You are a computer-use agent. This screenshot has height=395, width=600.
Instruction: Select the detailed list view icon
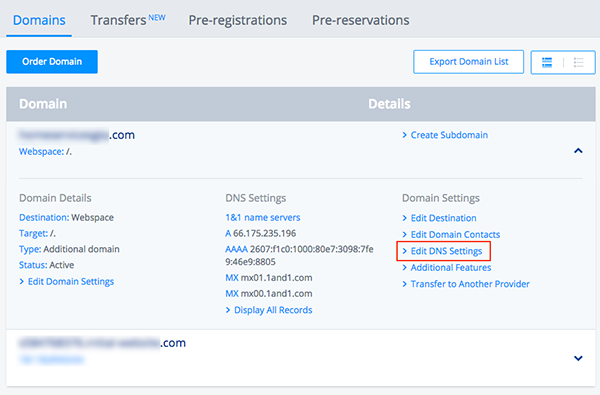[x=547, y=62]
